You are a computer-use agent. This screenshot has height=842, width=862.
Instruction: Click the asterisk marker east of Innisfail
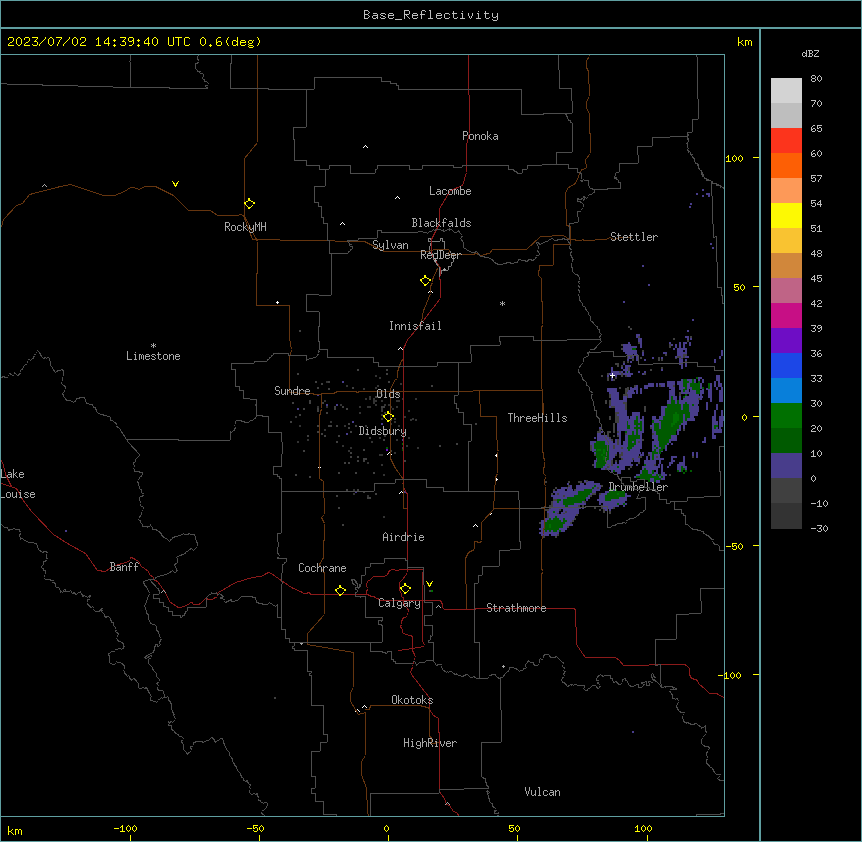point(502,303)
